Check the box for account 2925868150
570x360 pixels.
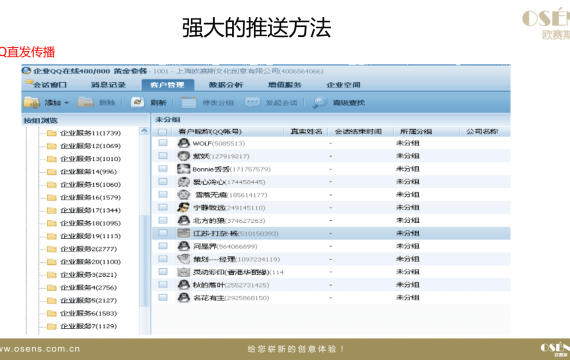(x=163, y=297)
